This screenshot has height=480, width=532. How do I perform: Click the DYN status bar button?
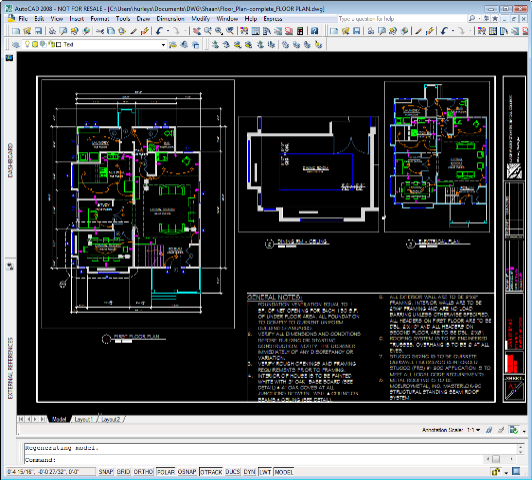[x=249, y=472]
